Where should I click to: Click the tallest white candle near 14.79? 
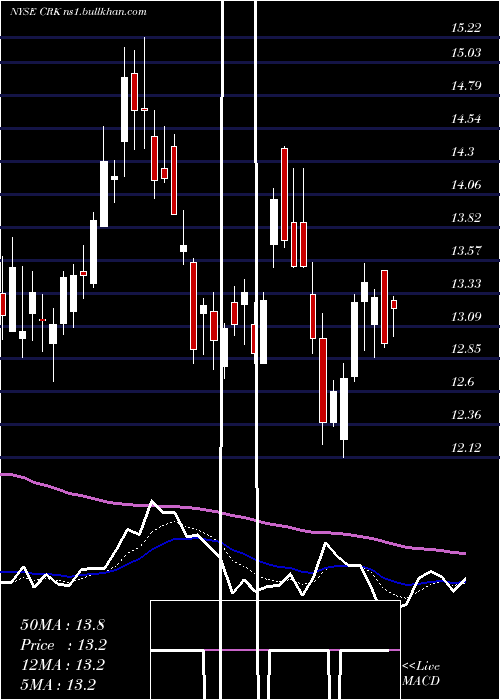point(125,109)
